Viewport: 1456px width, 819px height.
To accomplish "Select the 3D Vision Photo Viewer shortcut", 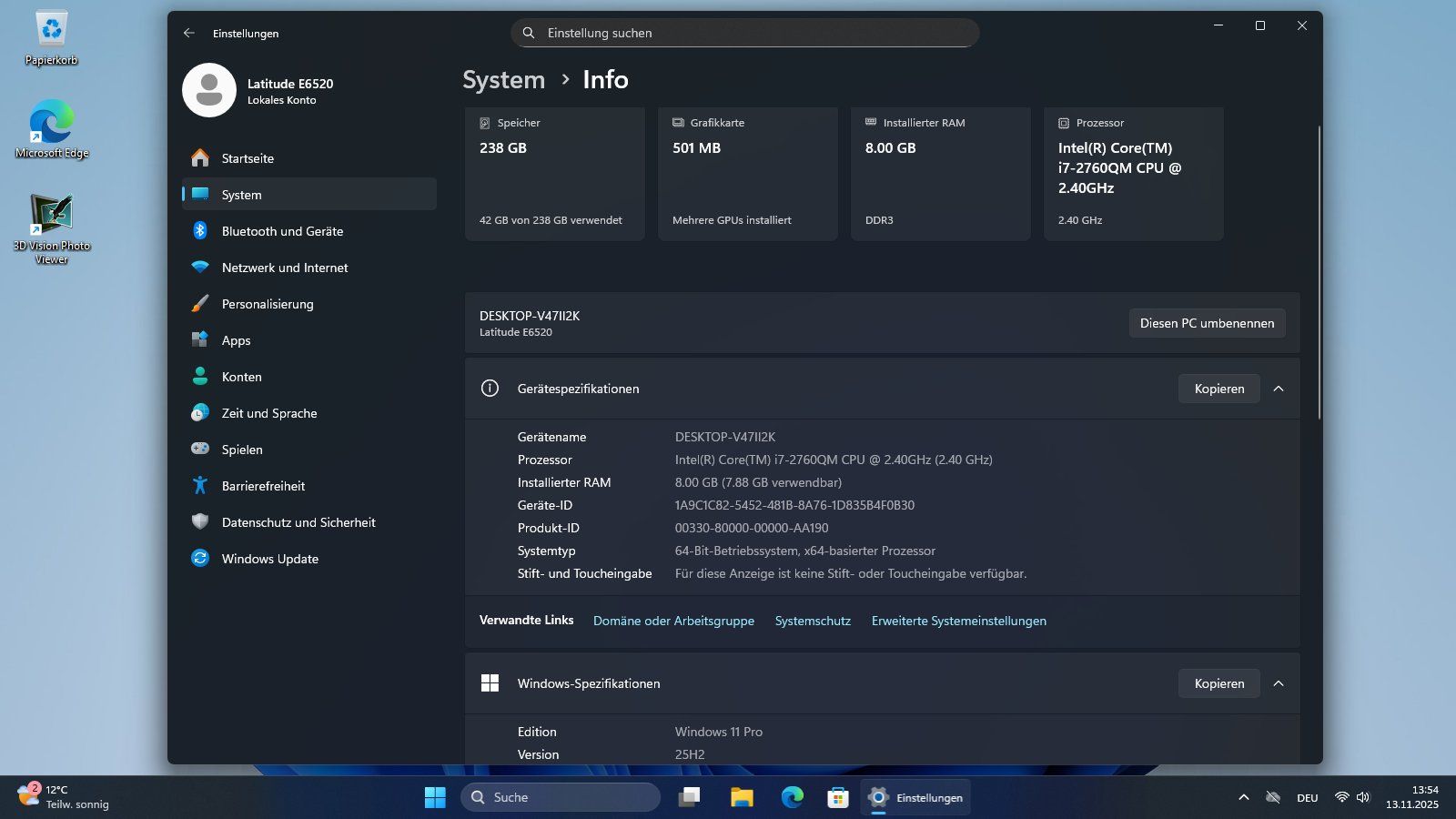I will coord(52,228).
